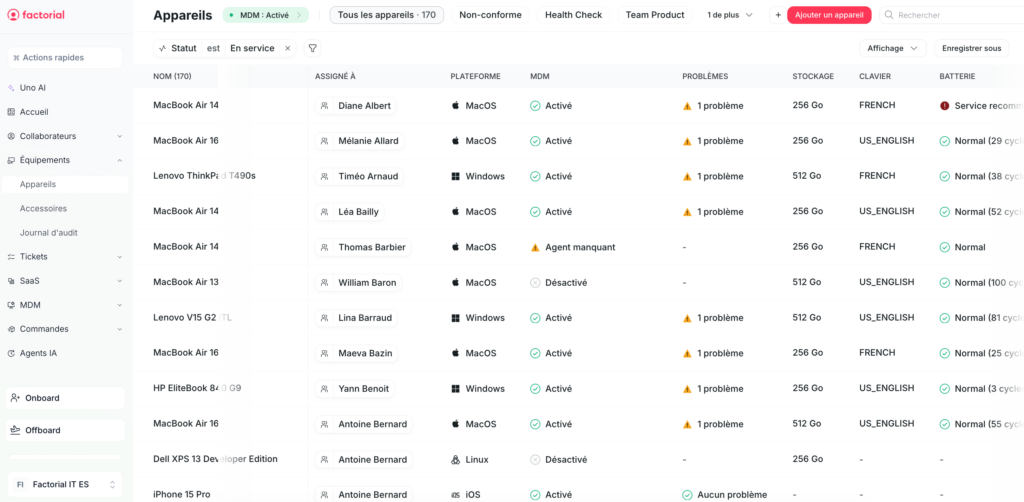Click the Offboard button
1024x502 pixels.
pos(65,430)
